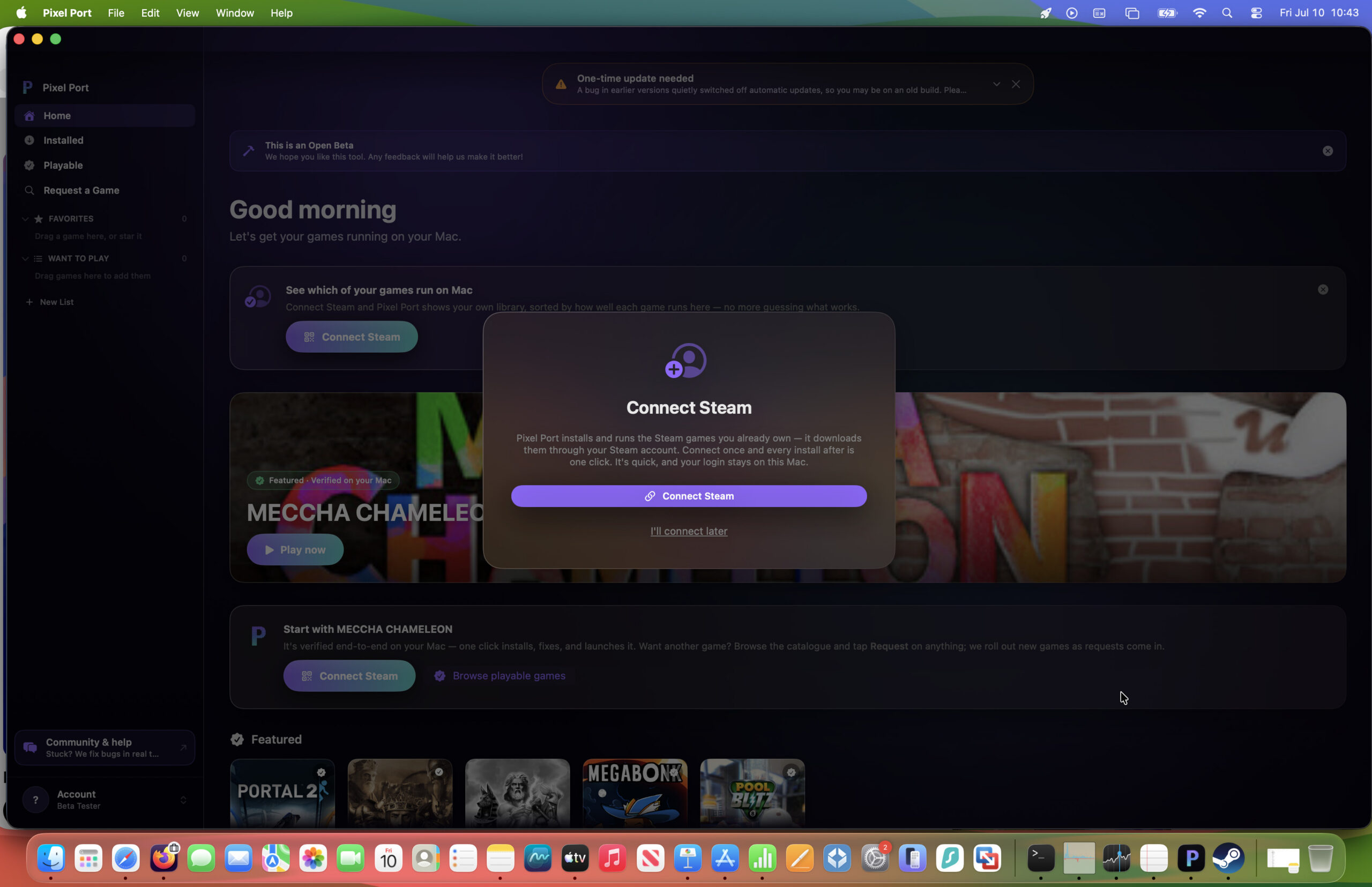1372x887 pixels.
Task: Open the Window menu
Action: (234, 13)
